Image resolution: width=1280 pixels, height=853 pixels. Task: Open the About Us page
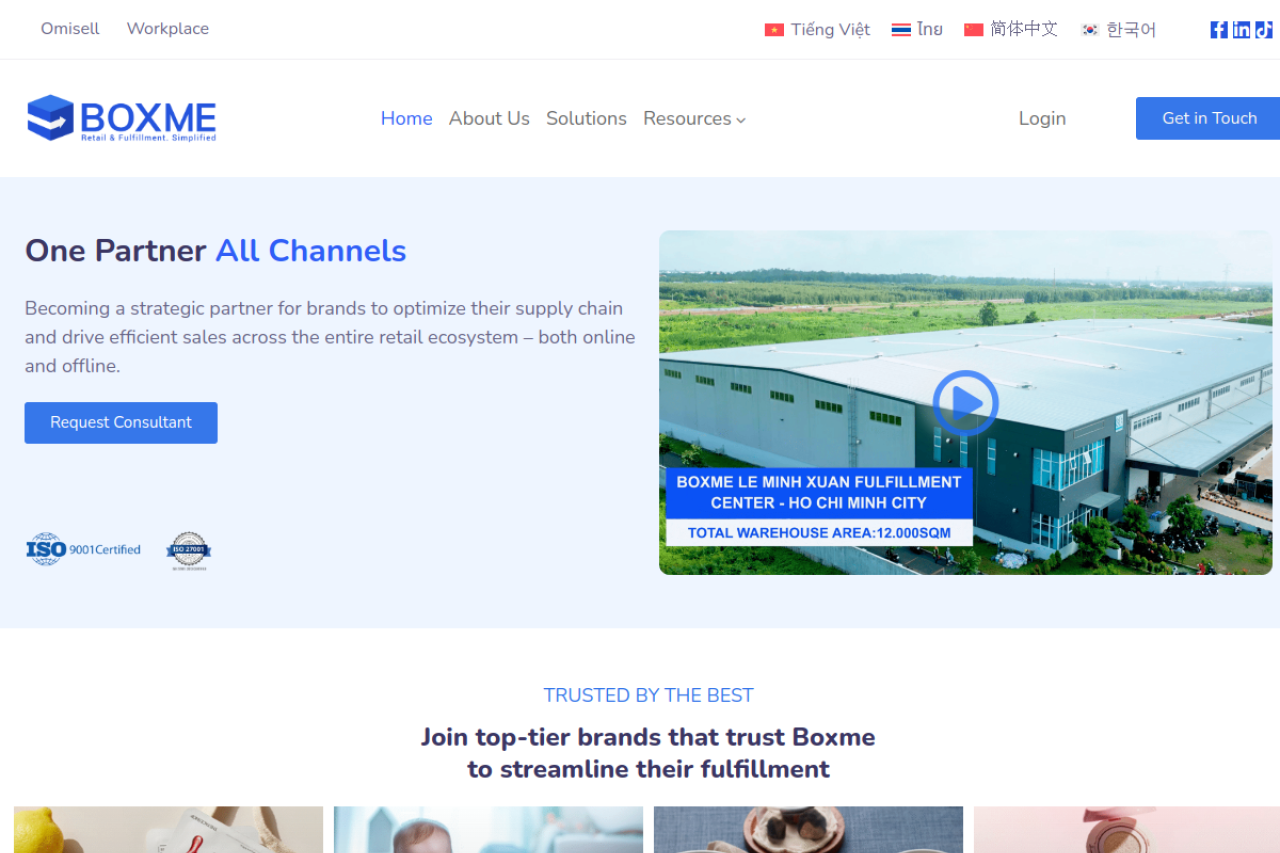[x=489, y=118]
